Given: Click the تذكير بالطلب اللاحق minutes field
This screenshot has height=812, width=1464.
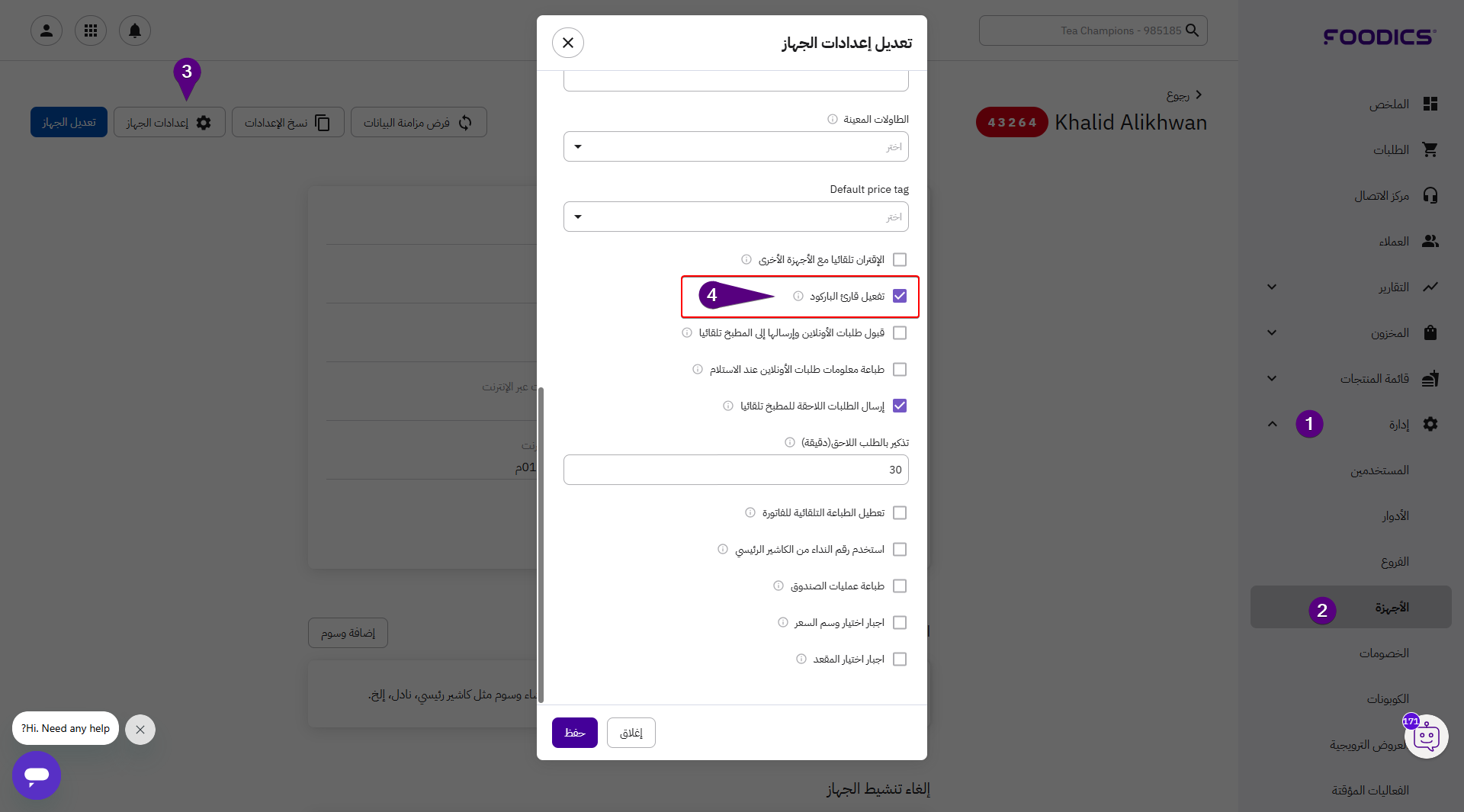Looking at the screenshot, I should coord(736,470).
